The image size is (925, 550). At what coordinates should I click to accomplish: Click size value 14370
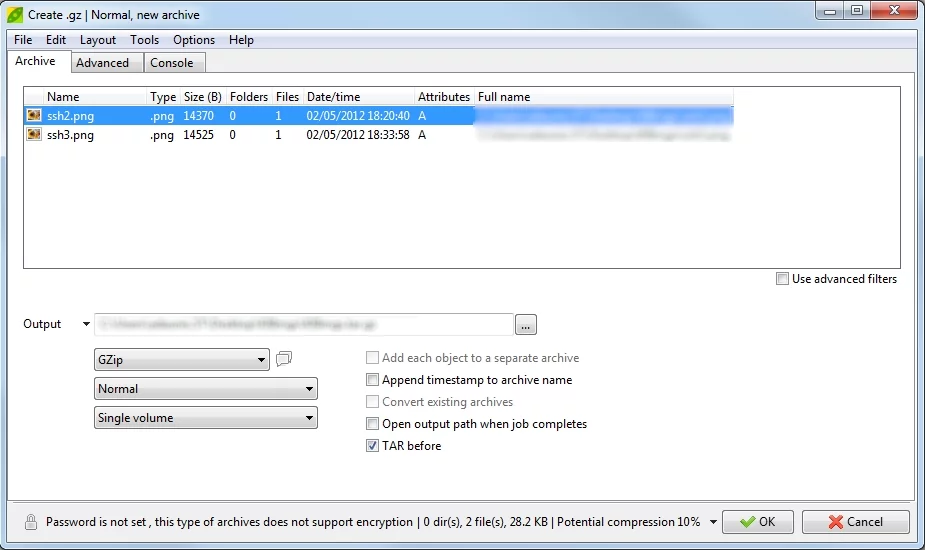click(198, 116)
